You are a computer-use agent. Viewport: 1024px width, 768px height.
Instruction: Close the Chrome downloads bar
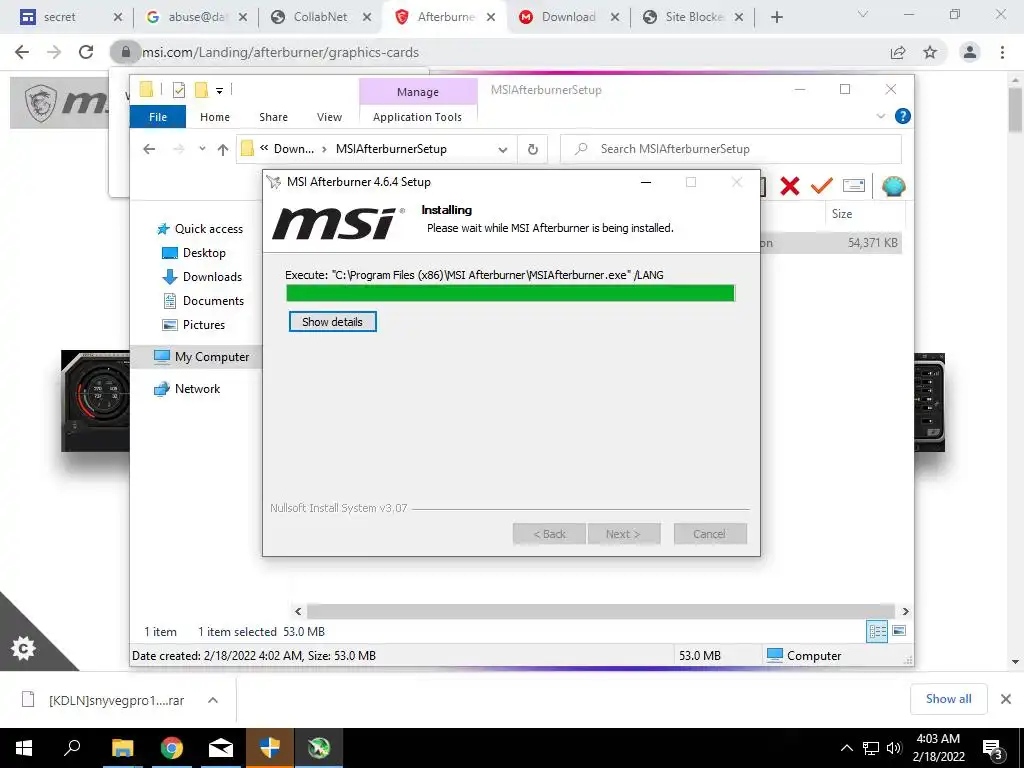1006,699
